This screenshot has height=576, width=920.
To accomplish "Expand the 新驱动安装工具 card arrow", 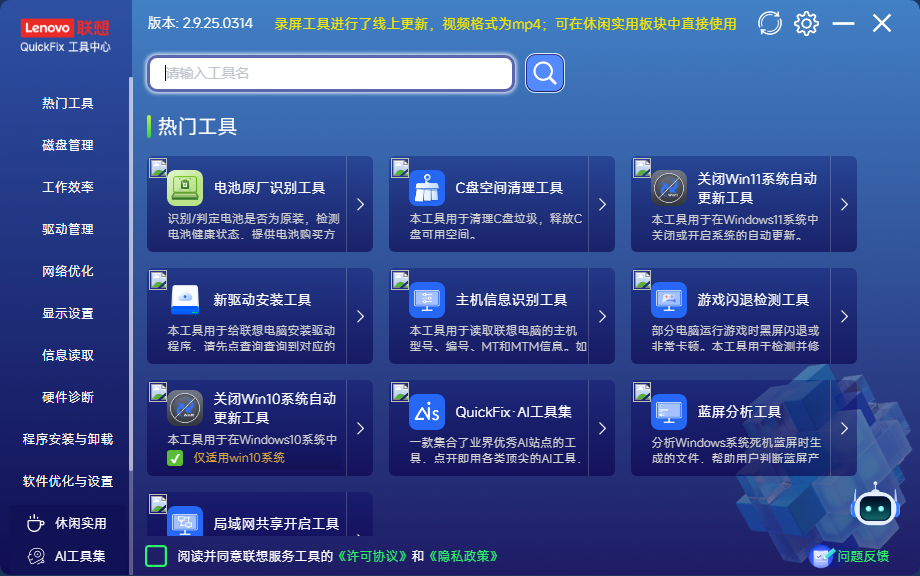I will coord(360,316).
